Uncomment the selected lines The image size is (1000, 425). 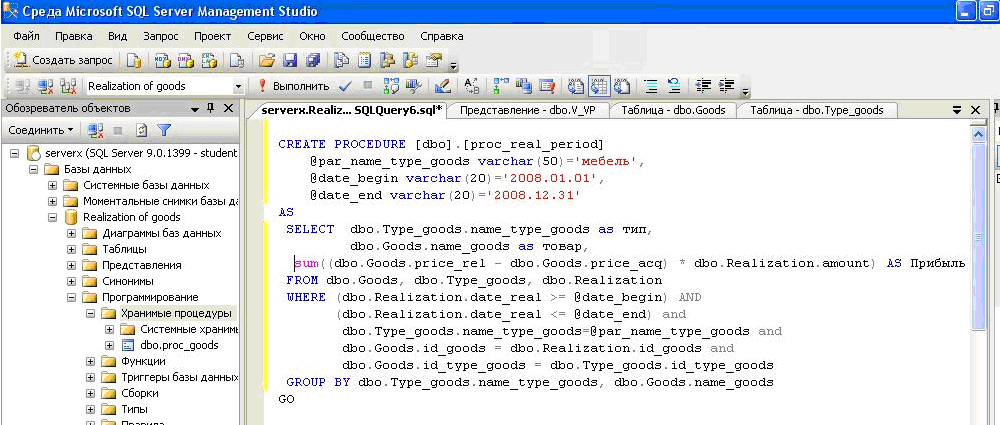674,86
